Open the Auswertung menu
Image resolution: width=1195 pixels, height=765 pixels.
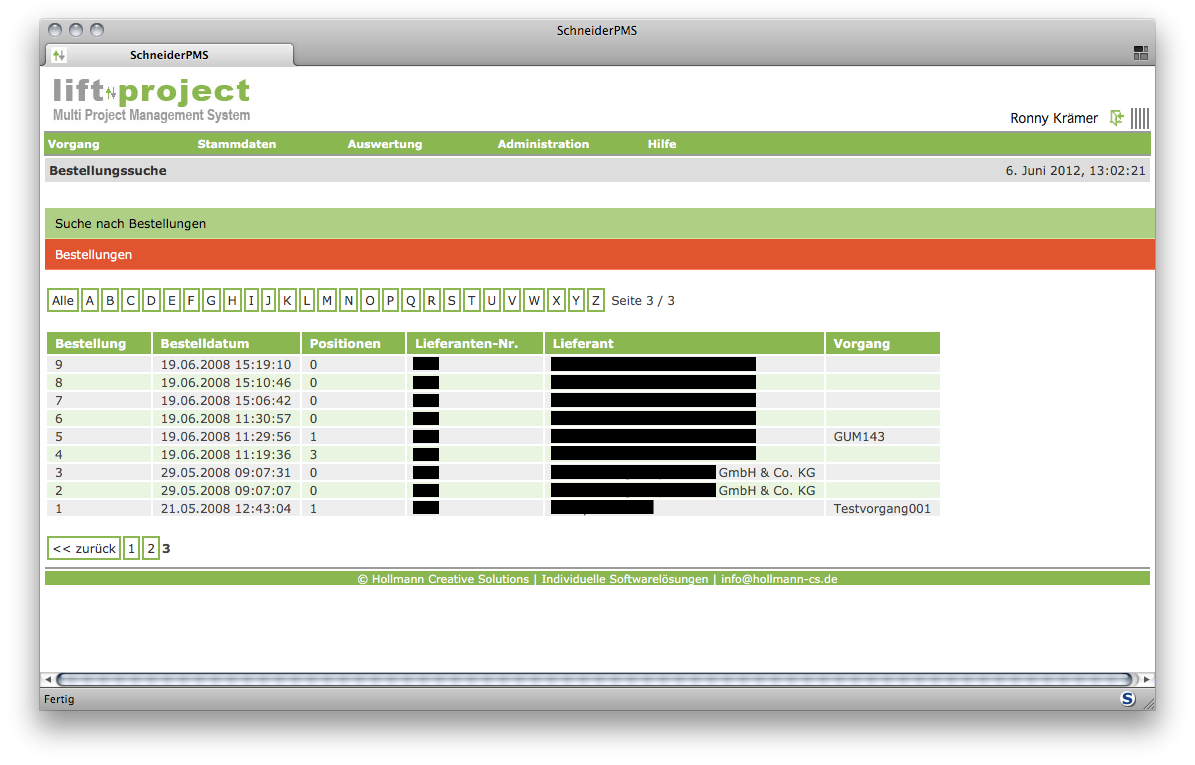coord(385,144)
